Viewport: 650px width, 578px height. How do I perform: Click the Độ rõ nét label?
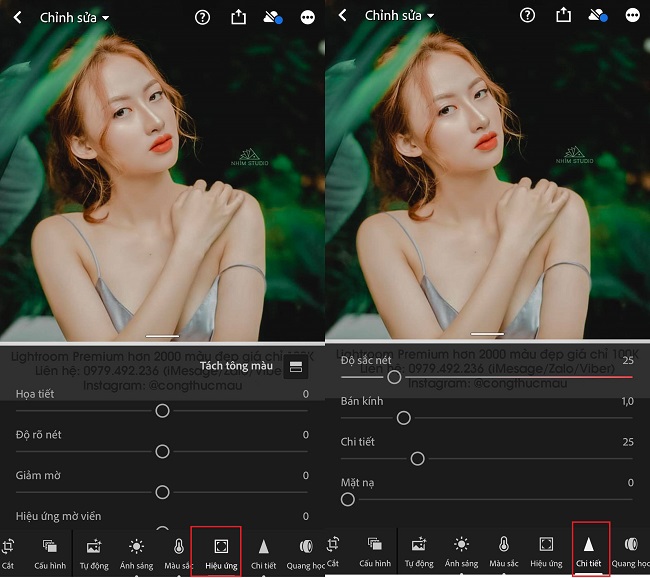point(39,435)
